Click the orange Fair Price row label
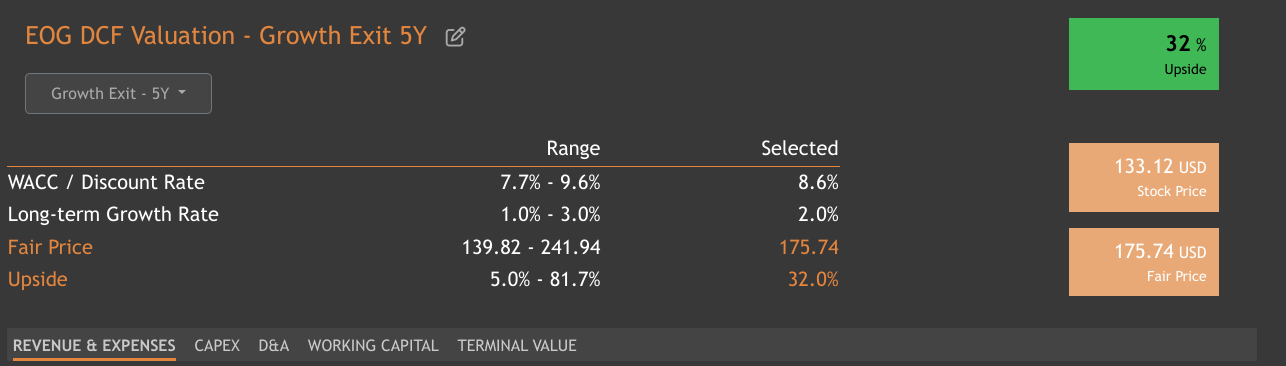This screenshot has height=366, width=1286. [x=50, y=247]
